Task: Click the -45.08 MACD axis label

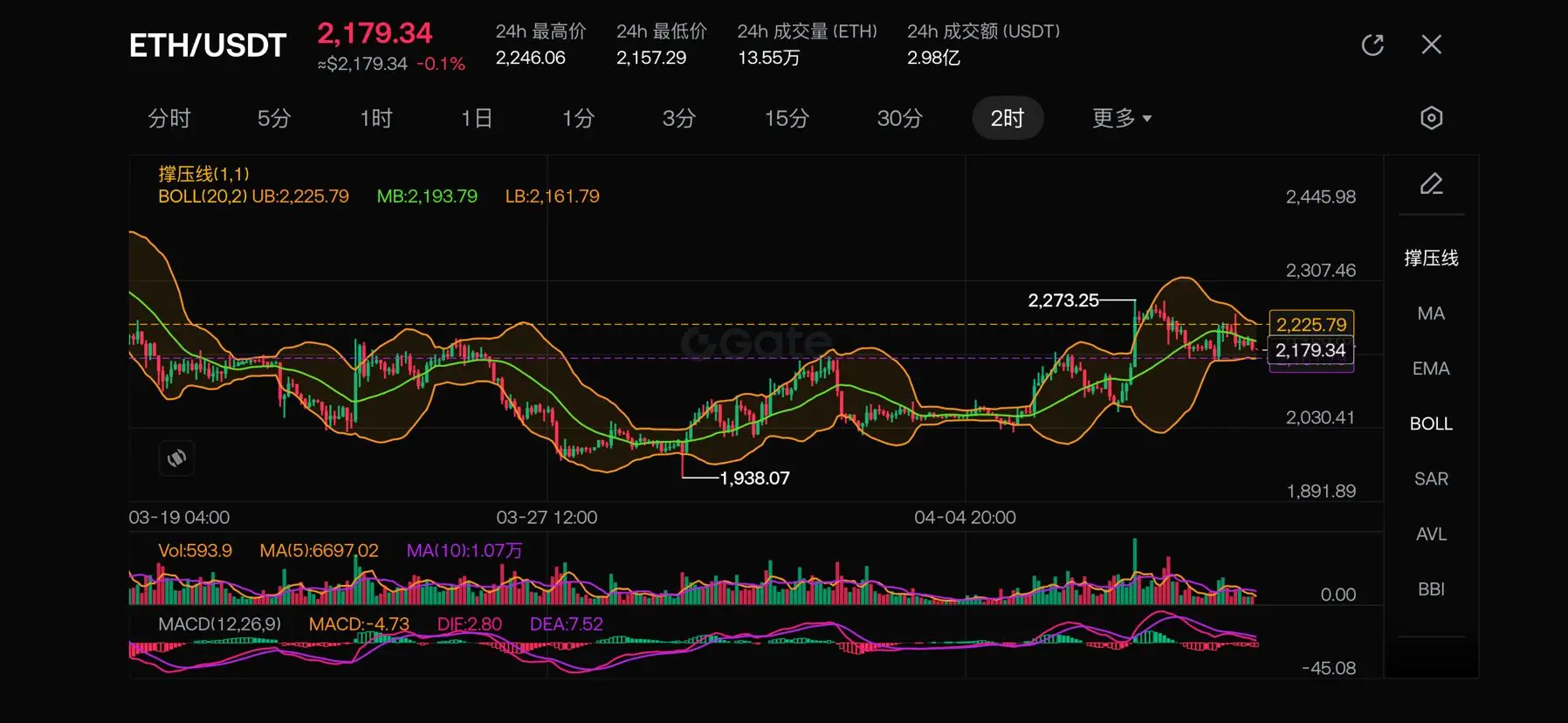Action: pos(1329,668)
